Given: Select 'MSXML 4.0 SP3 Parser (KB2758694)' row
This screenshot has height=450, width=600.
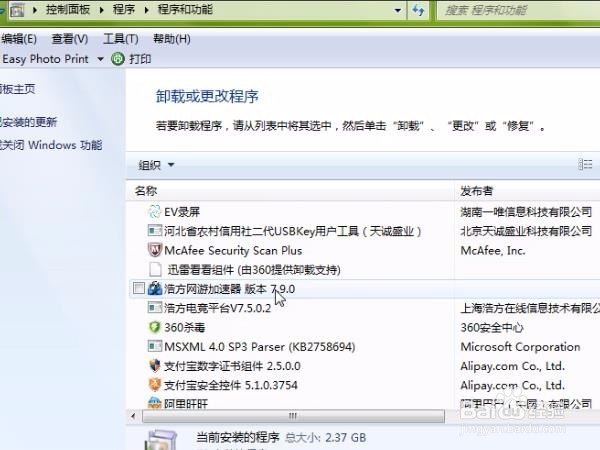Looking at the screenshot, I should [x=259, y=347].
